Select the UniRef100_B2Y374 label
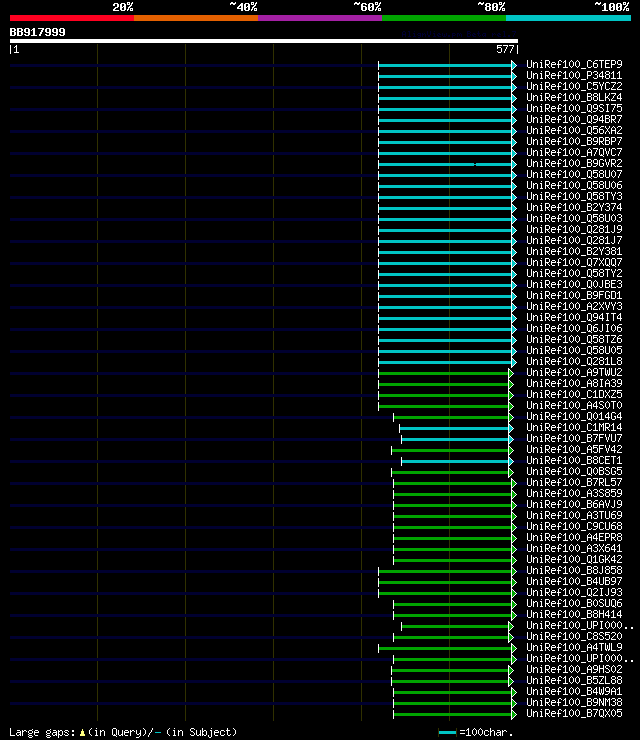This screenshot has height=740, width=640. click(574, 208)
